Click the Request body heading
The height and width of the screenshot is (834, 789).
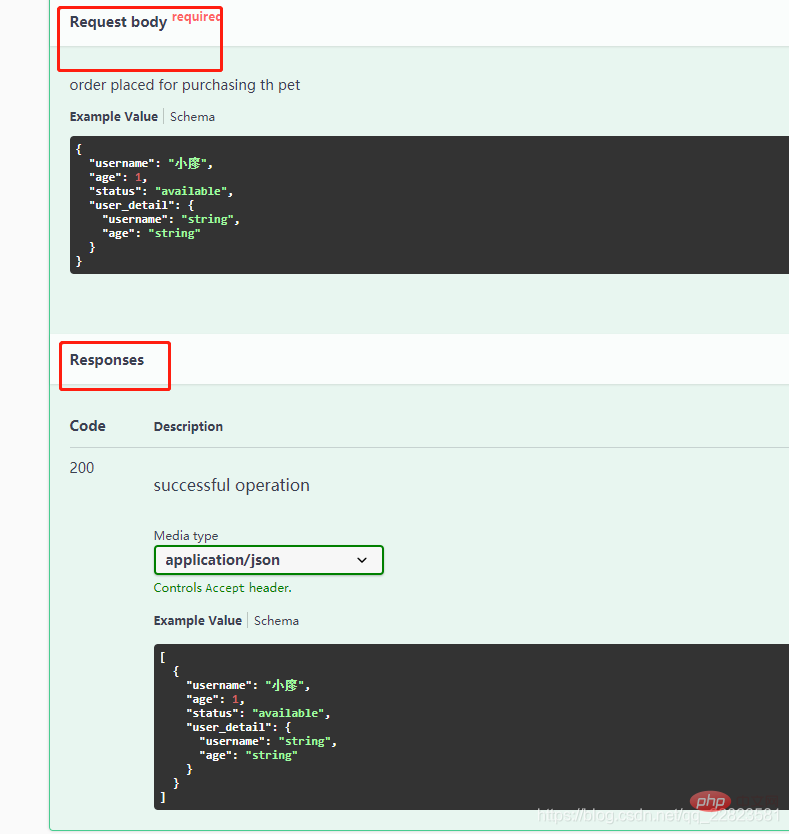pyautogui.click(x=119, y=22)
